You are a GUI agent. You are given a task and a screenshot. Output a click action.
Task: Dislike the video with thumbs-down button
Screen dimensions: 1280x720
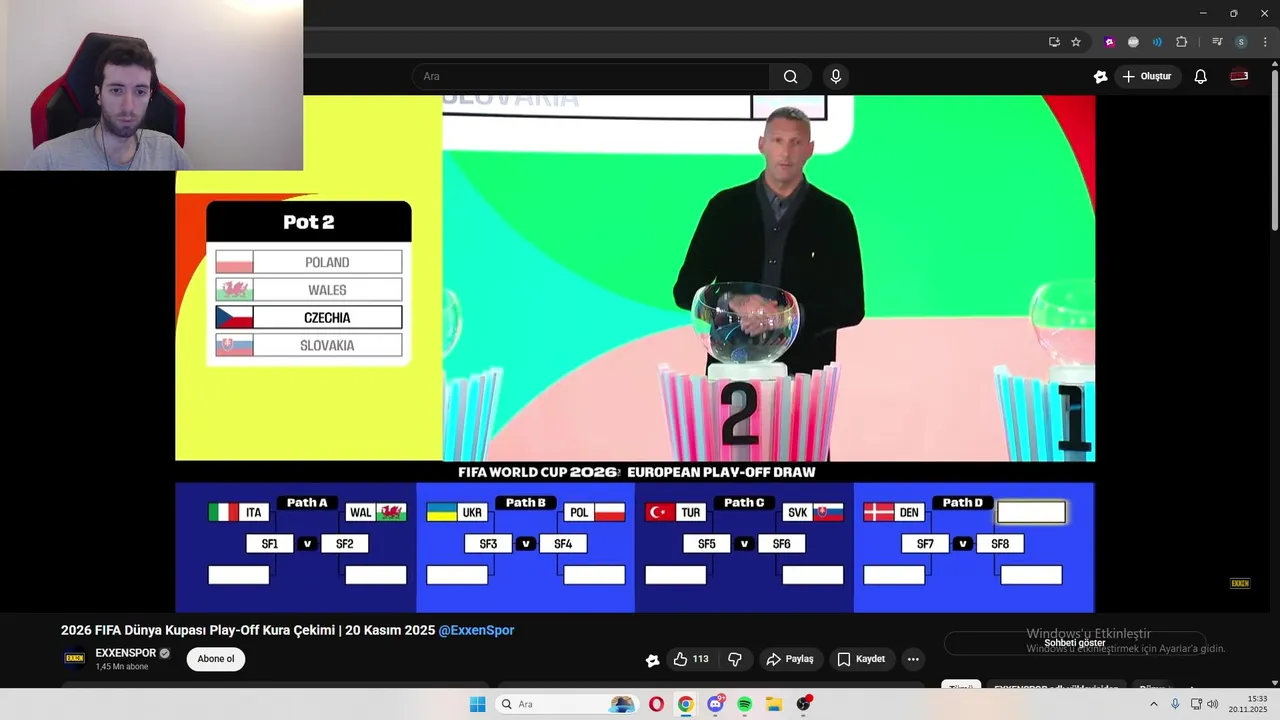(735, 659)
